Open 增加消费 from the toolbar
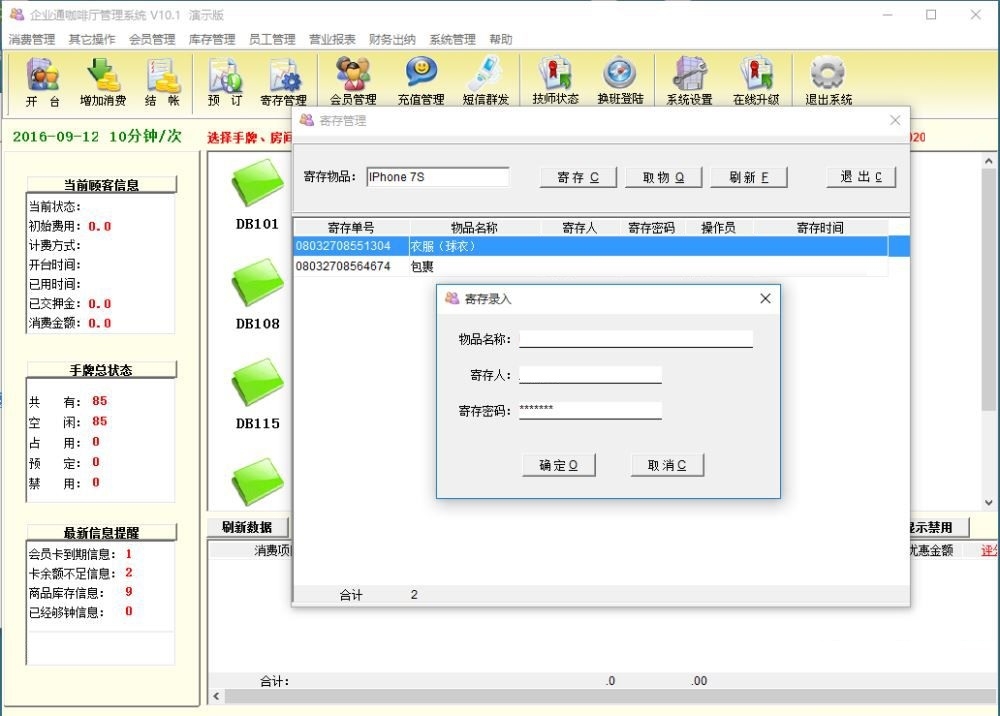Viewport: 1000px width, 716px height. tap(103, 82)
